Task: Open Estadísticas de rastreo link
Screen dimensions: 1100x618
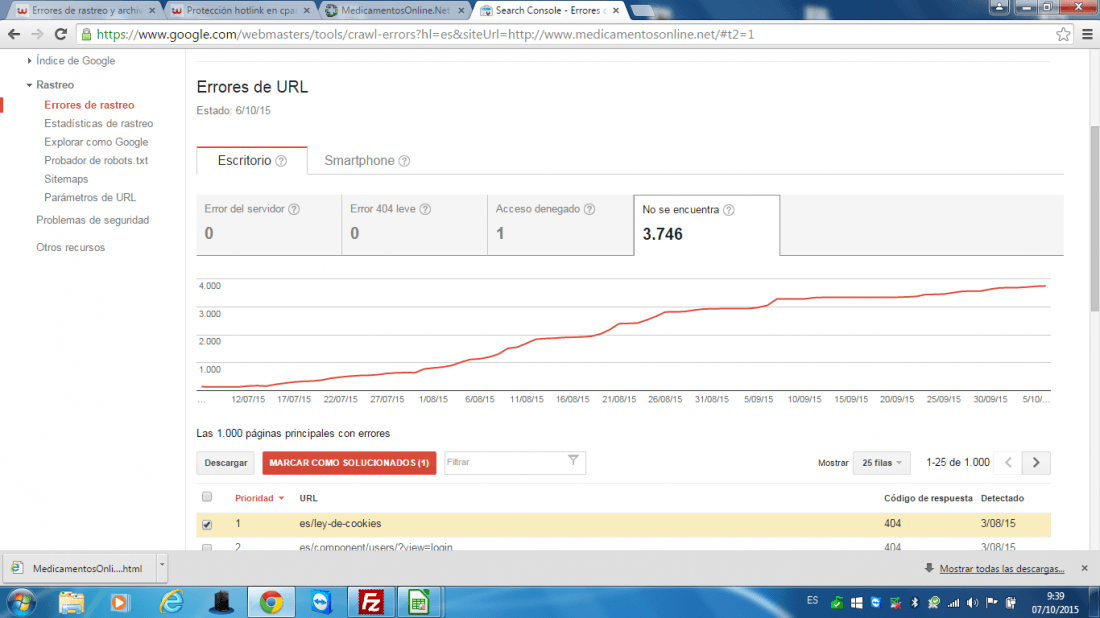Action: (x=98, y=123)
